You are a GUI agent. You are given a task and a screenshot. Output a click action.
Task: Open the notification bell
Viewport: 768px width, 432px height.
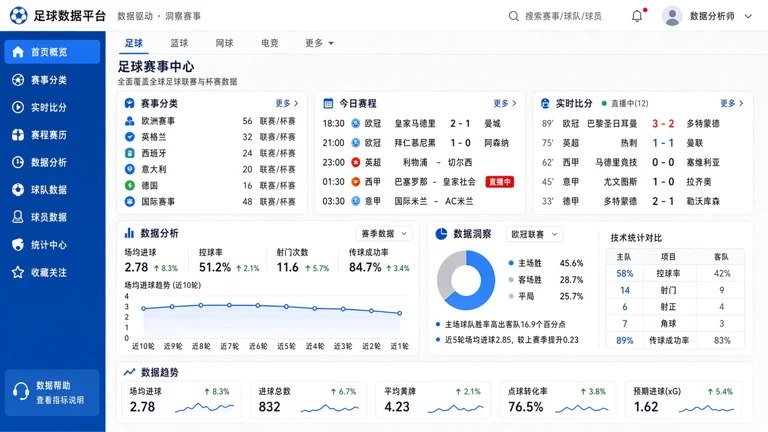(637, 16)
